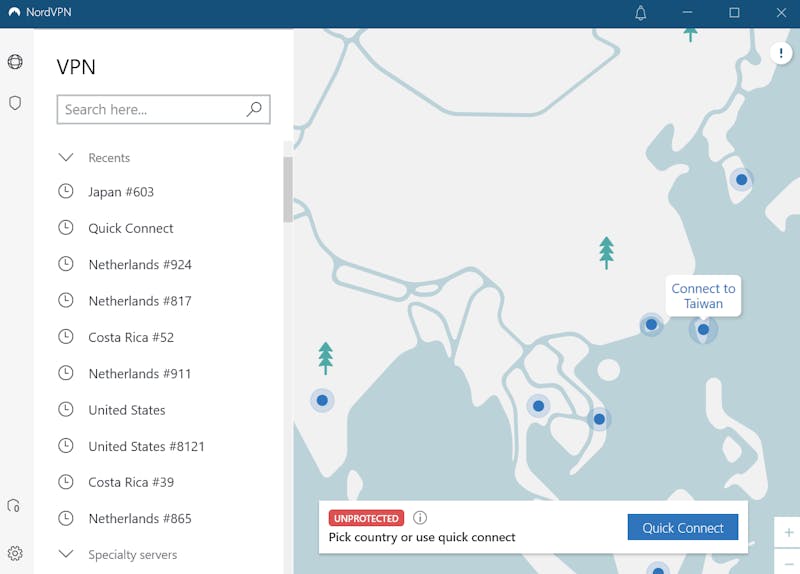This screenshot has width=800, height=574.
Task: Click the Hong Kong server pin on map
Action: [x=651, y=325]
